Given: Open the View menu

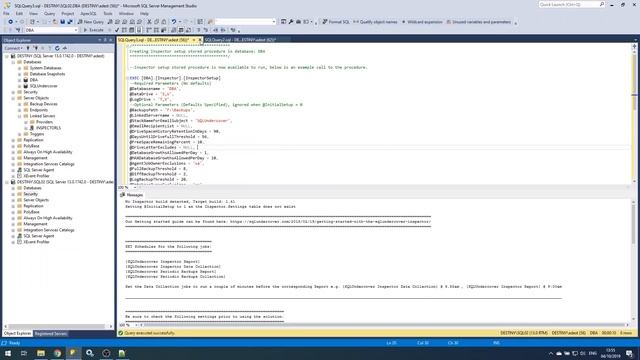Looking at the screenshot, I should [33, 13].
